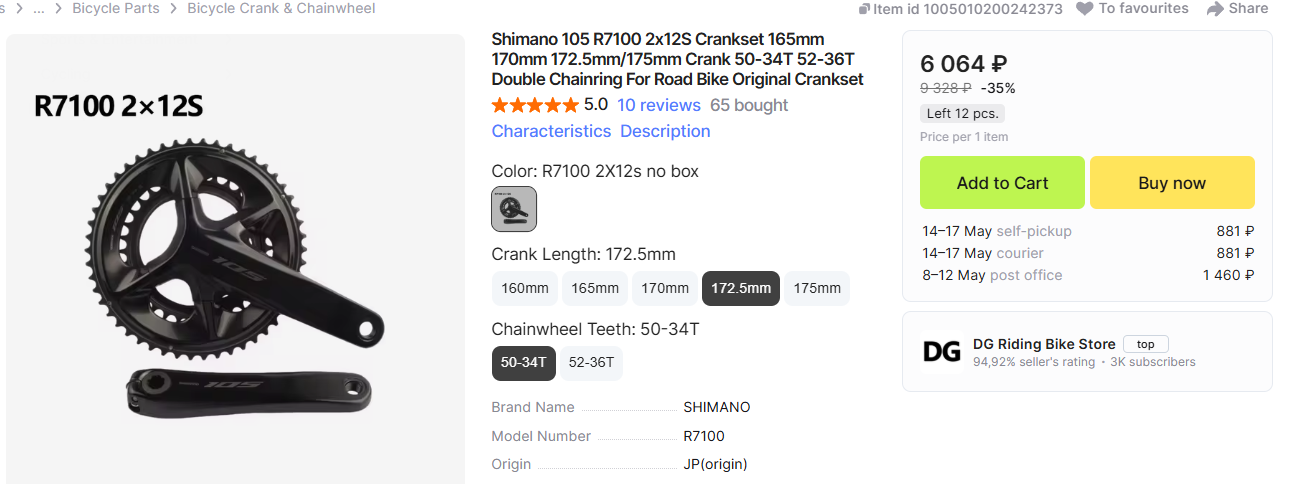1293x484 pixels.
Task: Open the 10 reviews link
Action: (659, 105)
